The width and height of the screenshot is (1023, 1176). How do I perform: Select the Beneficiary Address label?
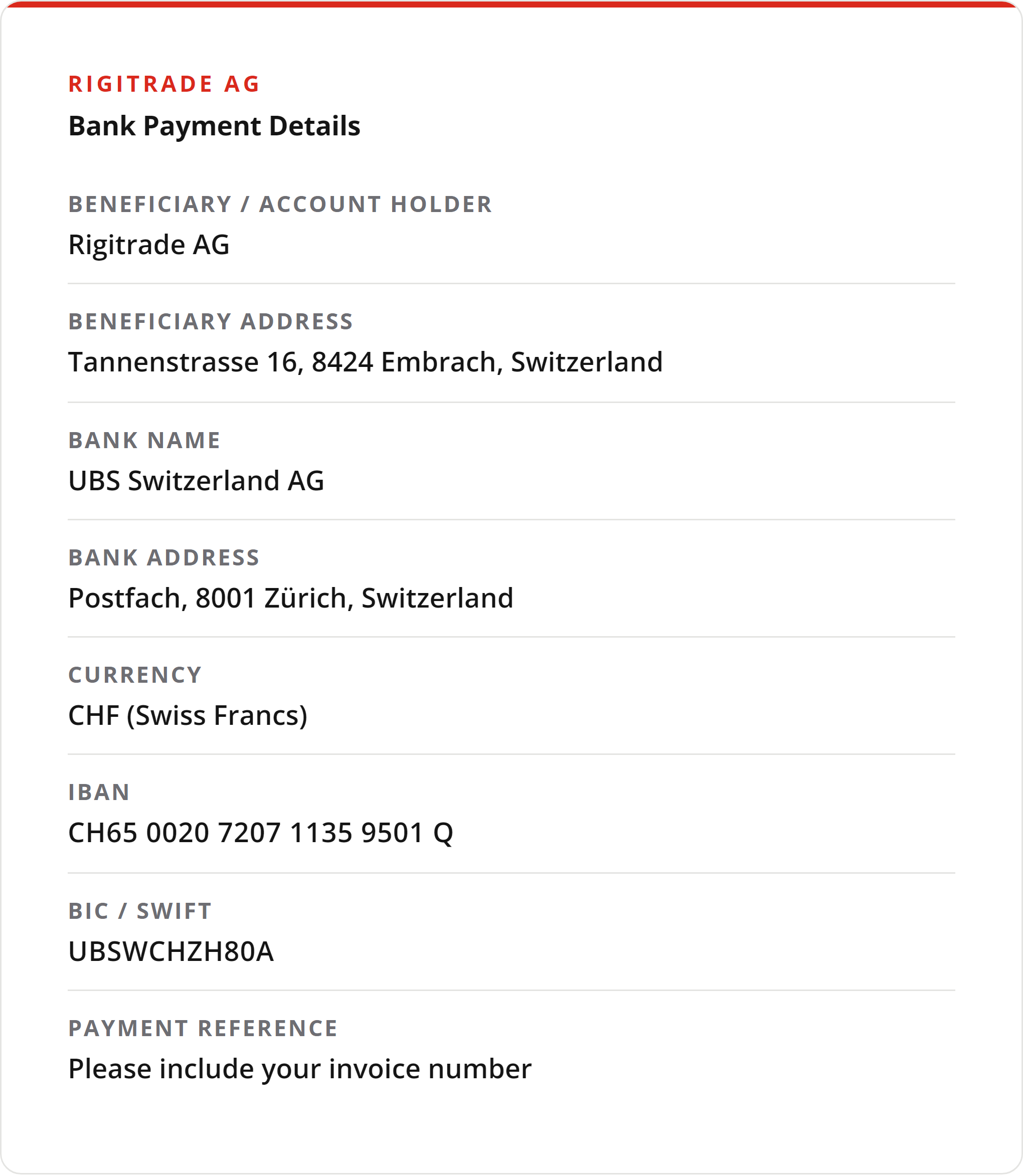pos(211,322)
